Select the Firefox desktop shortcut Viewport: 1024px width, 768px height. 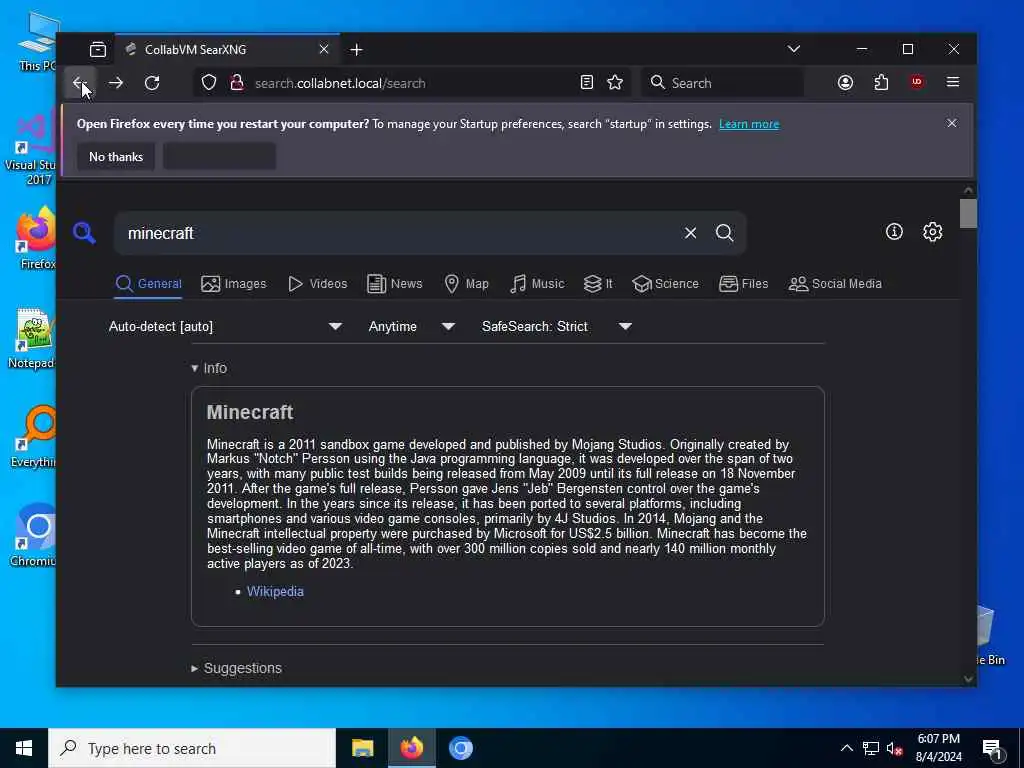(x=36, y=238)
